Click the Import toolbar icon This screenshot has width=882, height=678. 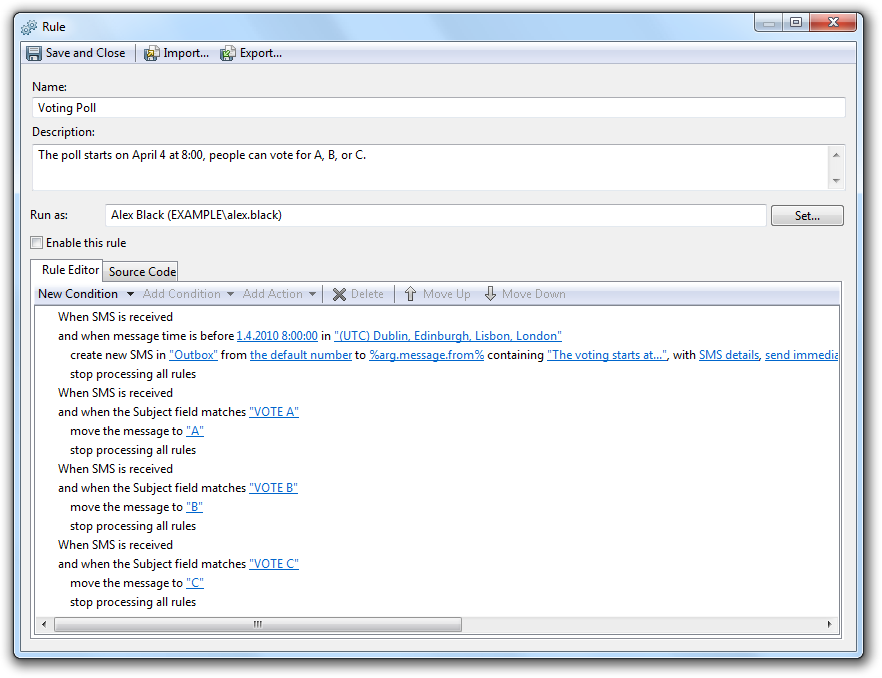pos(152,53)
